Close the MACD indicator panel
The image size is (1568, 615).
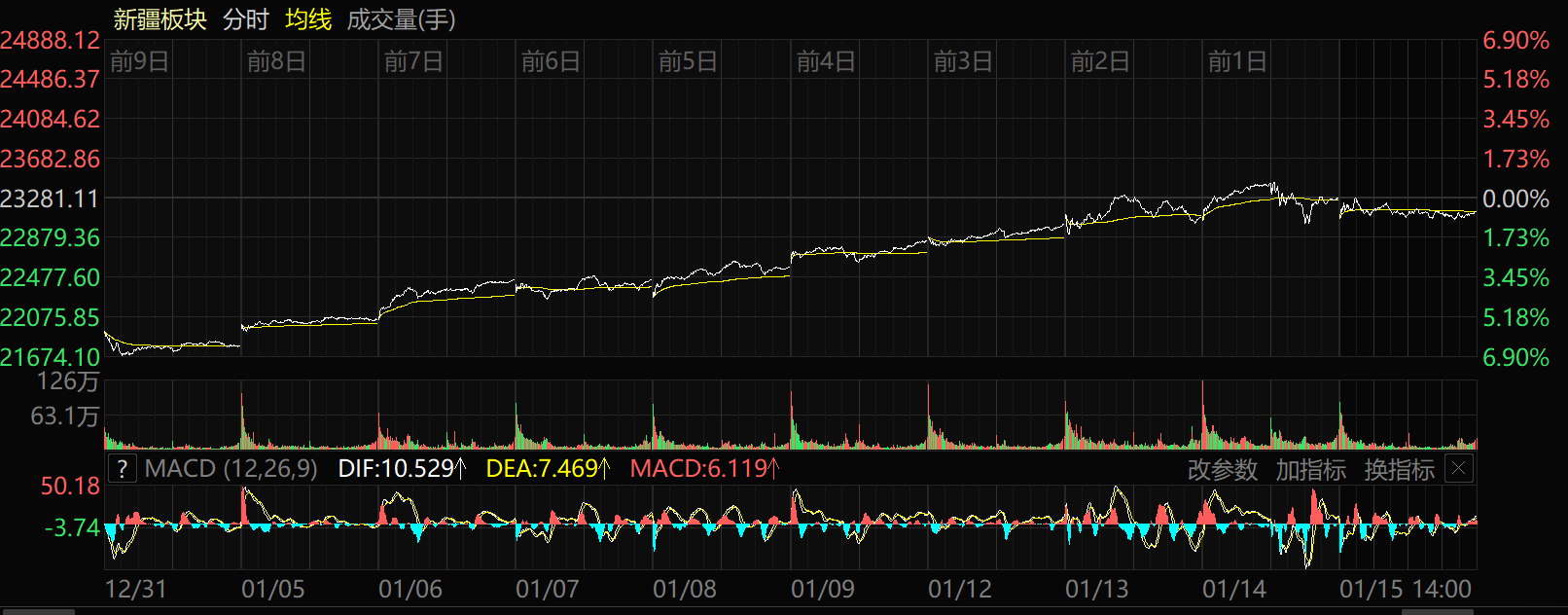[1458, 469]
